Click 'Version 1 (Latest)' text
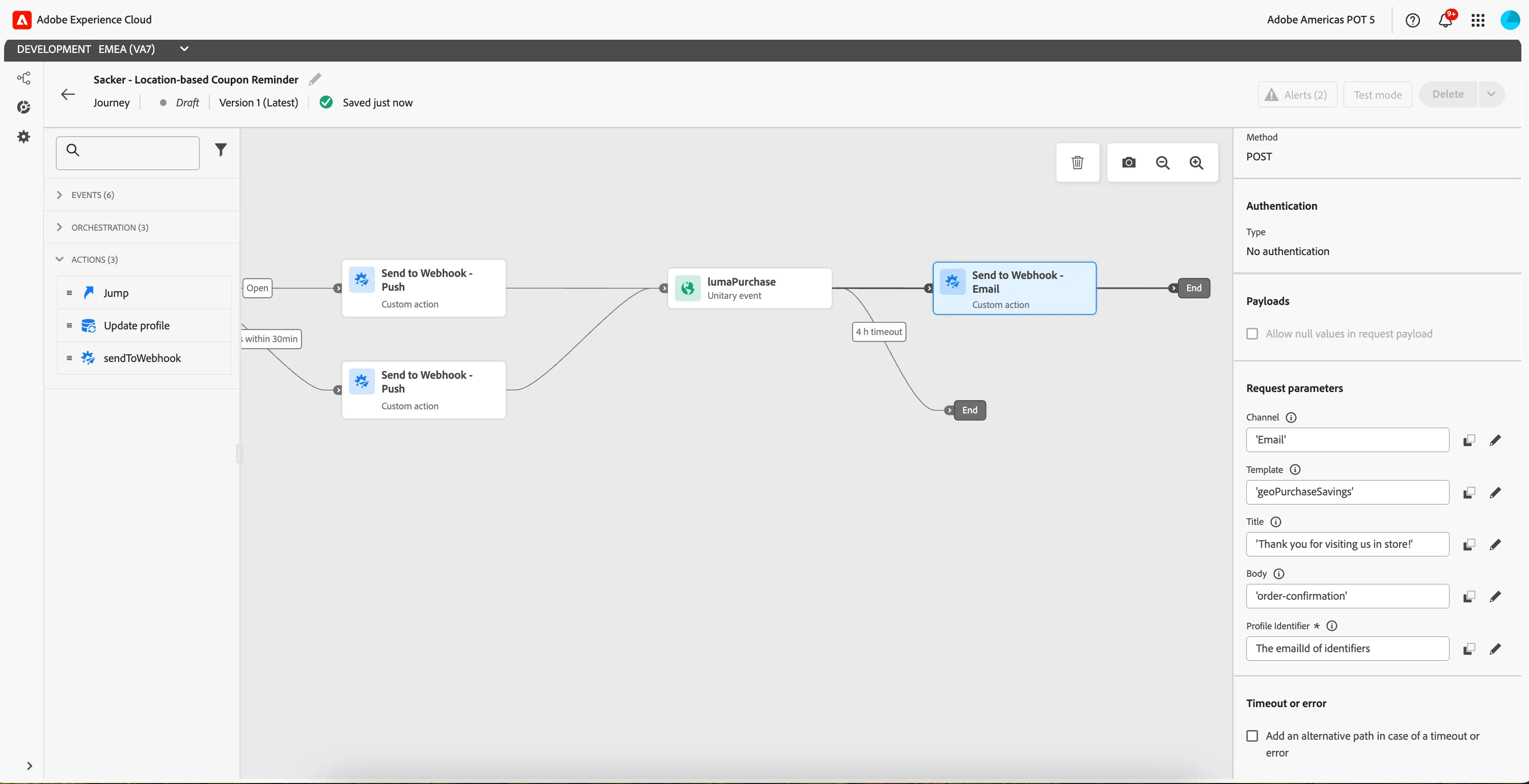This screenshot has width=1529, height=784. tap(259, 103)
